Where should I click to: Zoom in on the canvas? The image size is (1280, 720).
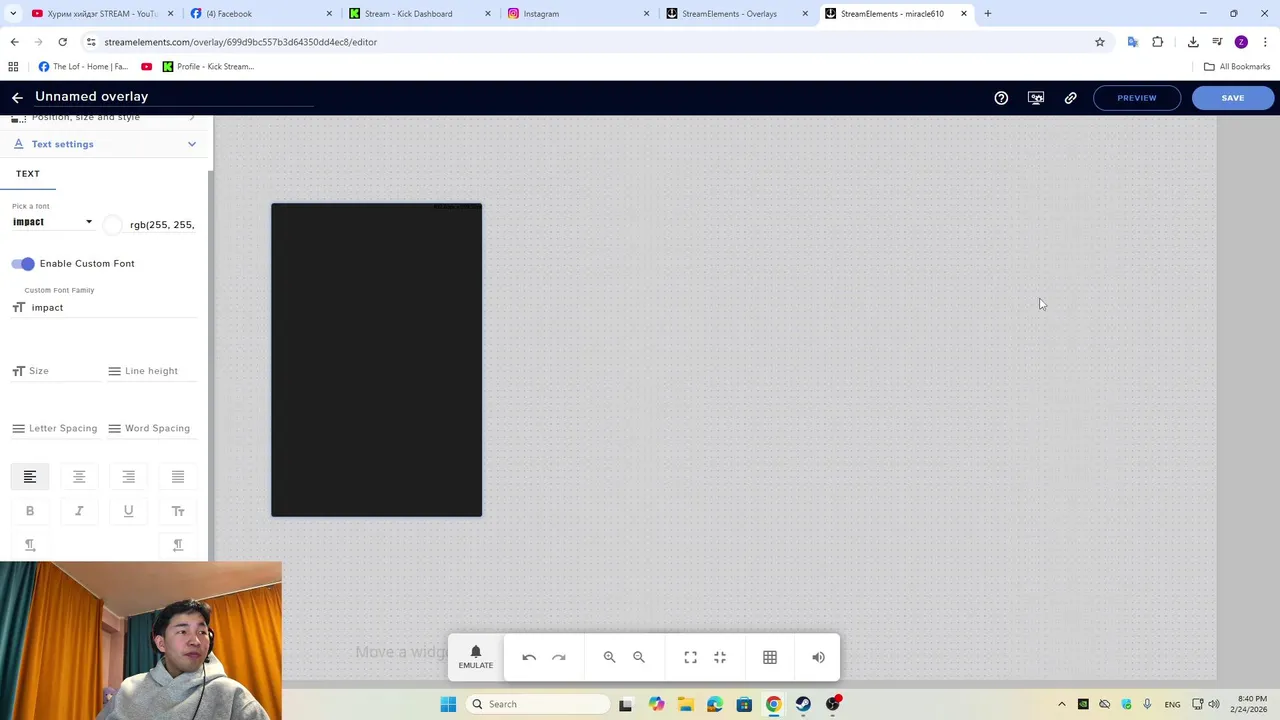609,657
